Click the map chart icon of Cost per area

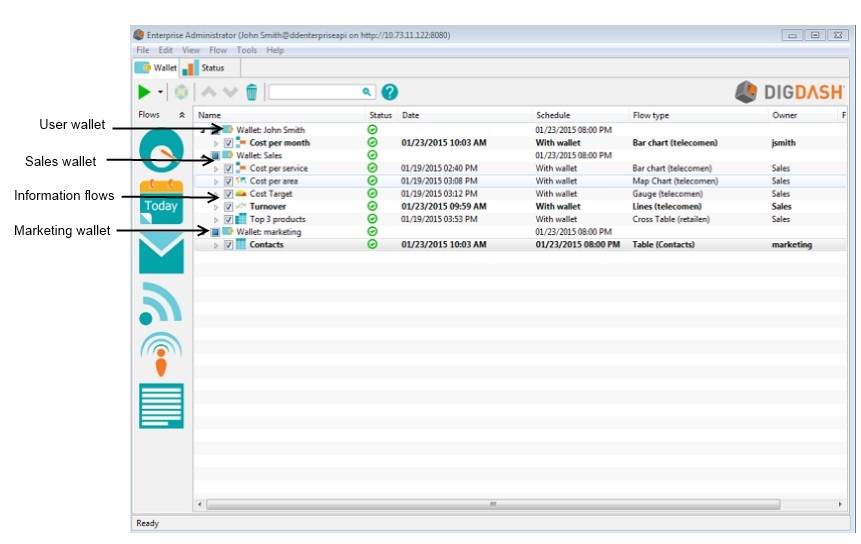(x=241, y=181)
